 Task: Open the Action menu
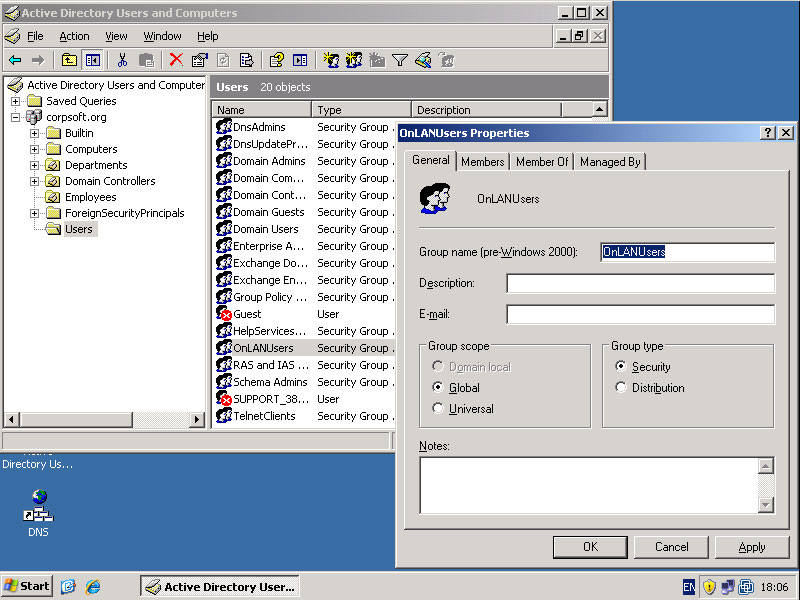click(x=74, y=36)
